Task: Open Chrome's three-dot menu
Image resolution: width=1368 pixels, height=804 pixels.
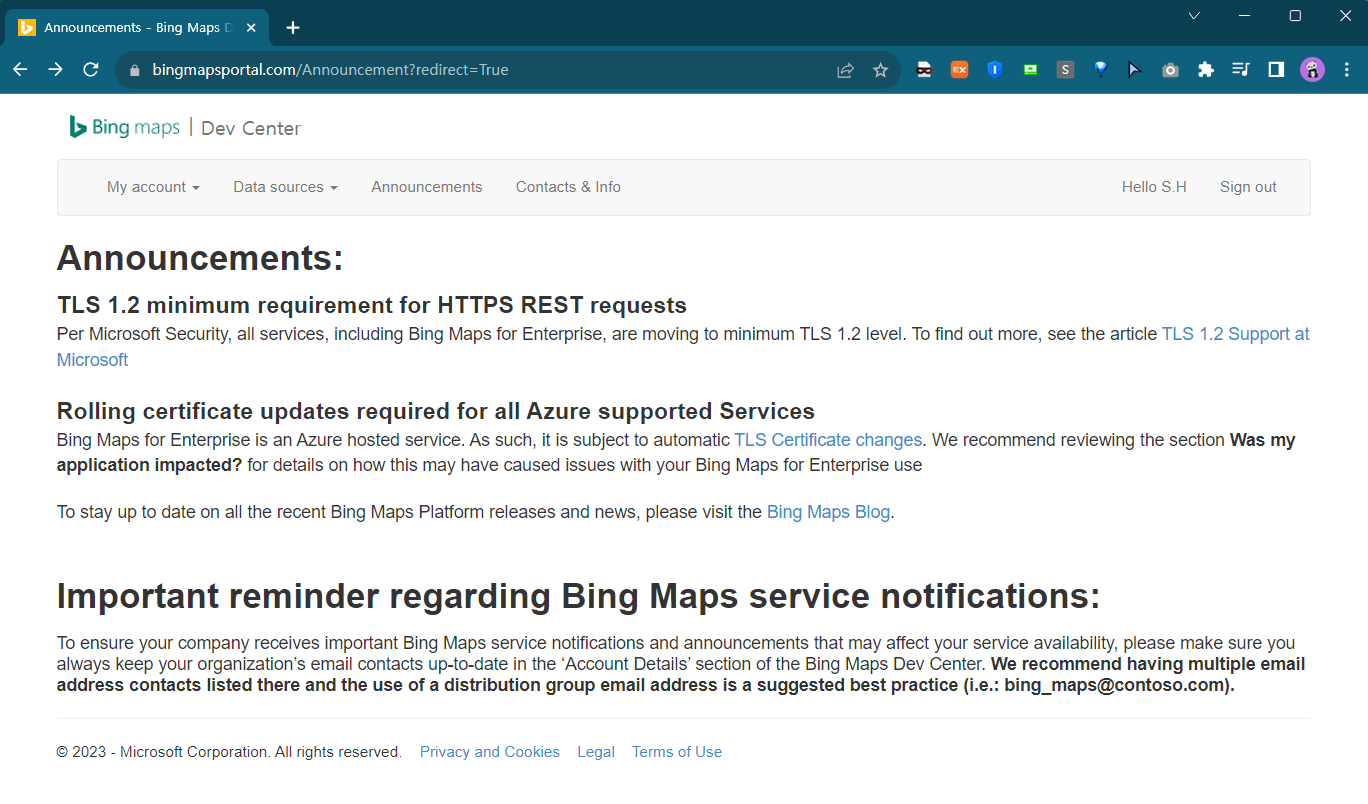Action: (1347, 70)
